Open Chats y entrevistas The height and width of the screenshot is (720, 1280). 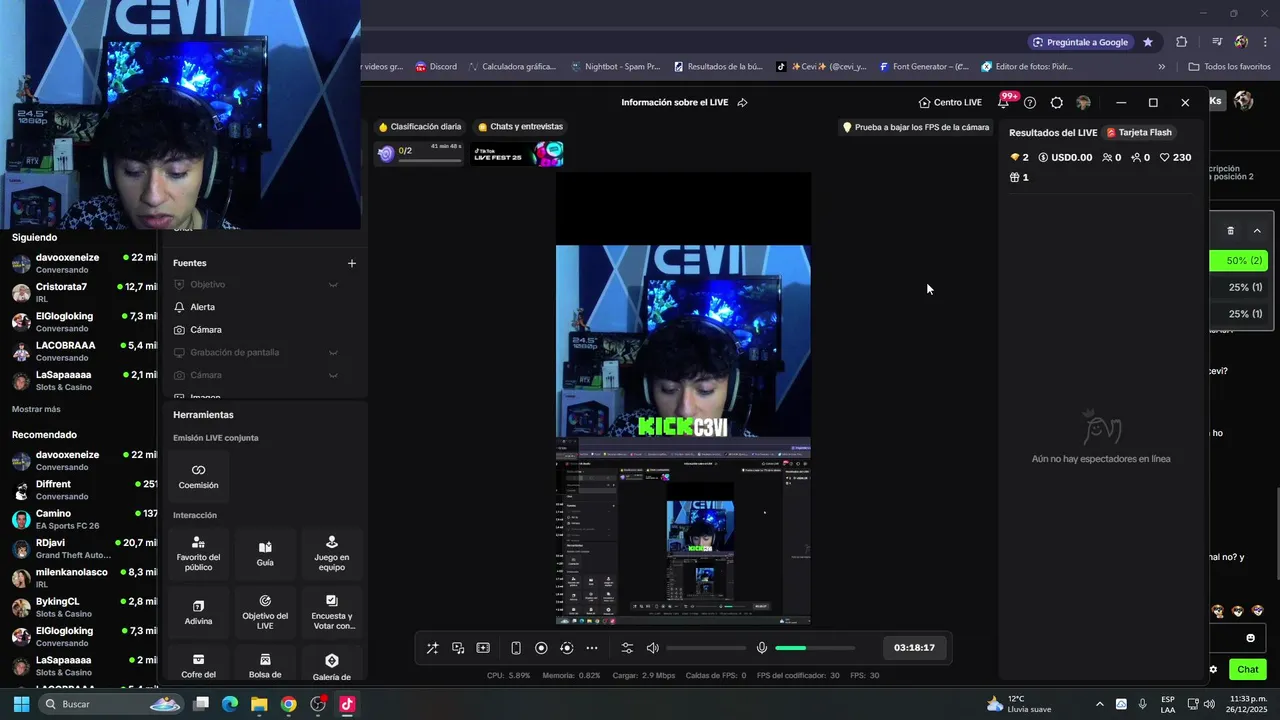[x=520, y=127]
